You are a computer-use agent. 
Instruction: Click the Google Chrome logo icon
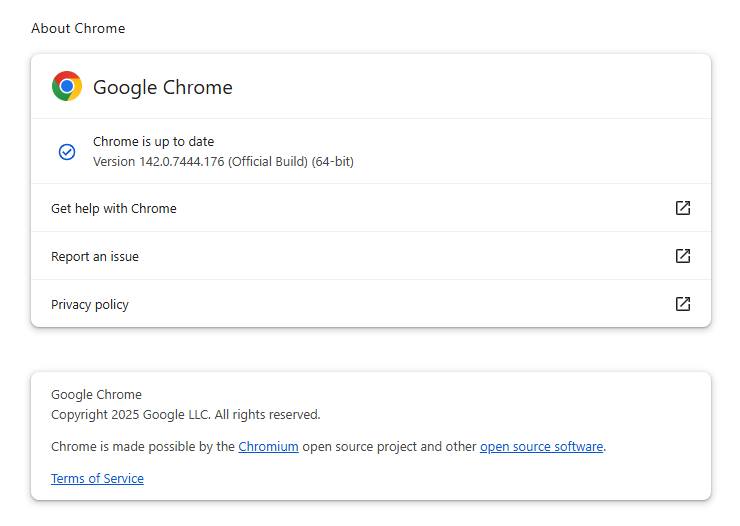click(x=67, y=87)
